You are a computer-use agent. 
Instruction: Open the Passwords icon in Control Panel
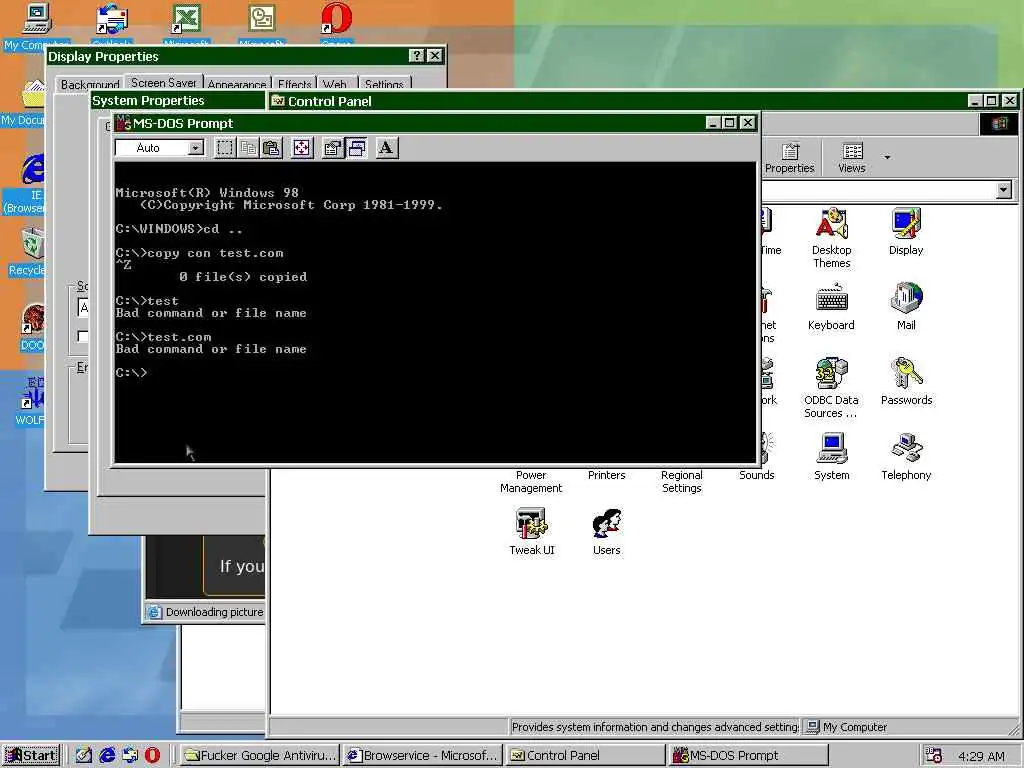[x=906, y=382]
